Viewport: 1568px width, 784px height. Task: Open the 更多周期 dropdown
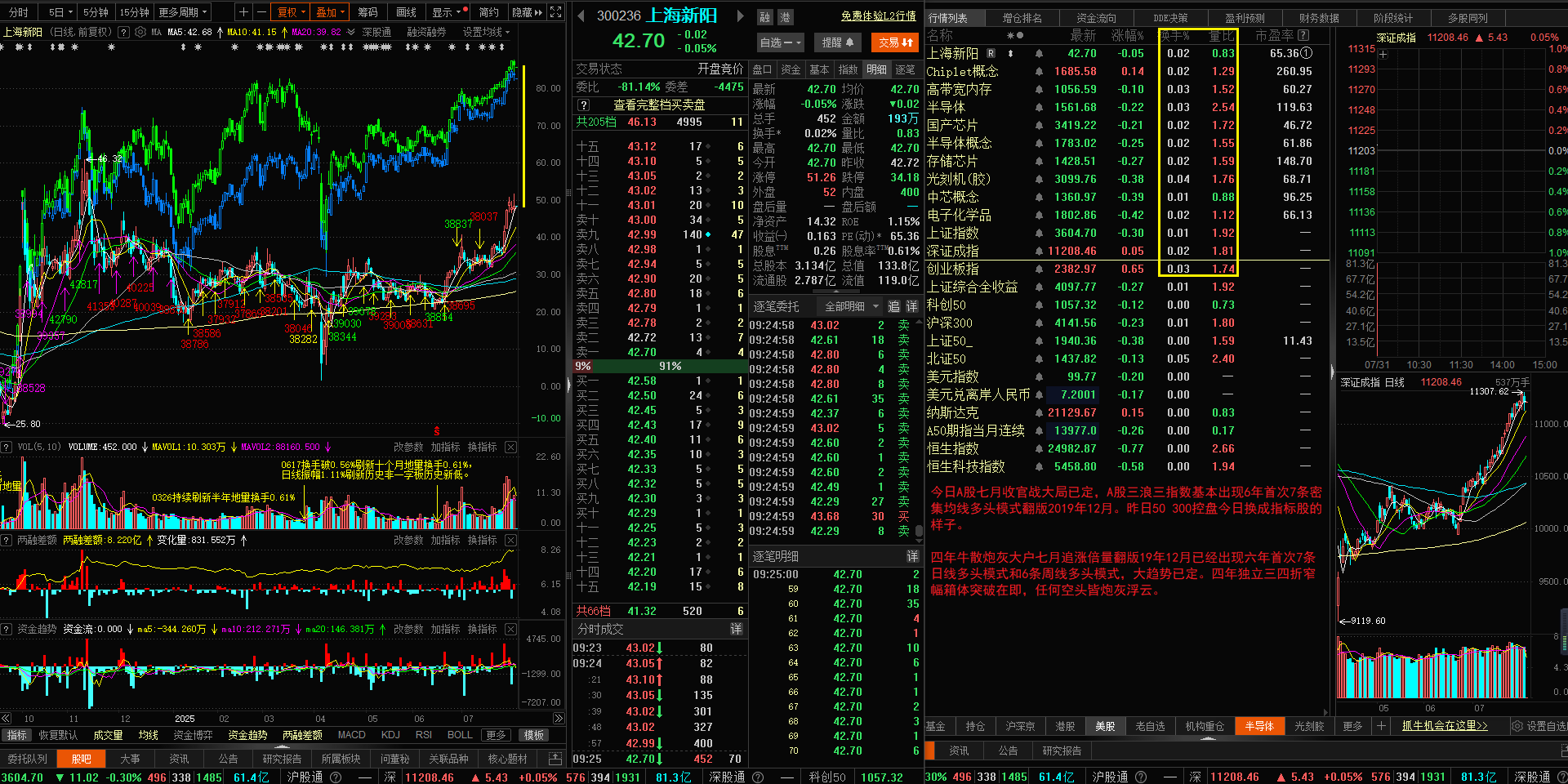click(184, 11)
